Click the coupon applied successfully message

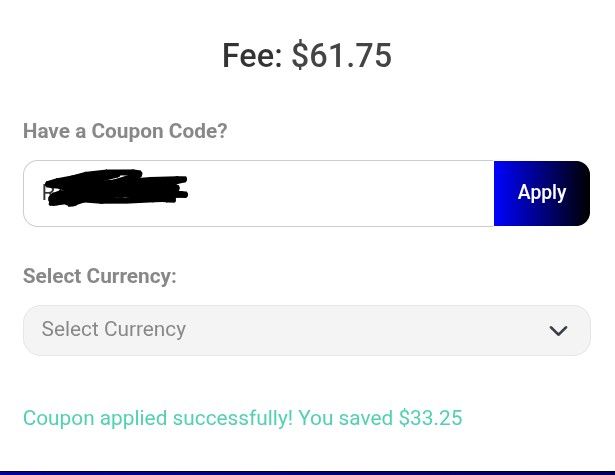pyautogui.click(x=242, y=418)
